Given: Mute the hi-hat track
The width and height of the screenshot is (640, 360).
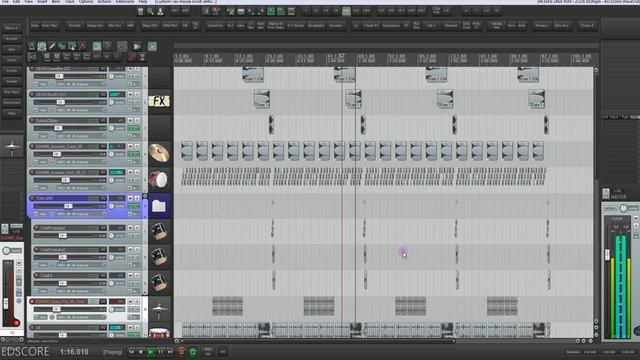Looking at the screenshot, I should click(130, 302).
